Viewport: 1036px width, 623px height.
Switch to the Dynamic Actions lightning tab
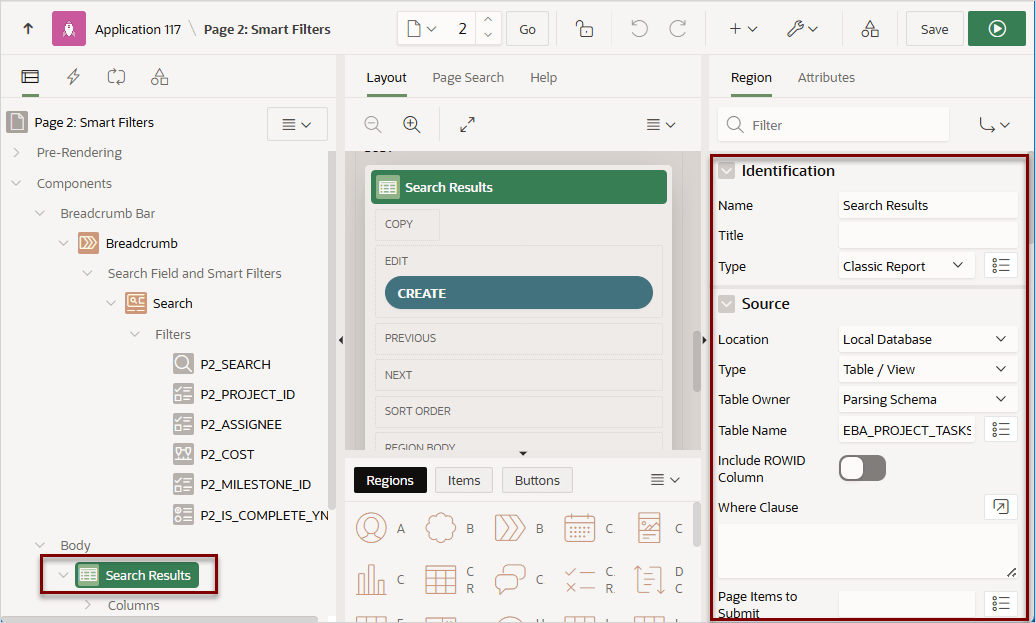73,77
